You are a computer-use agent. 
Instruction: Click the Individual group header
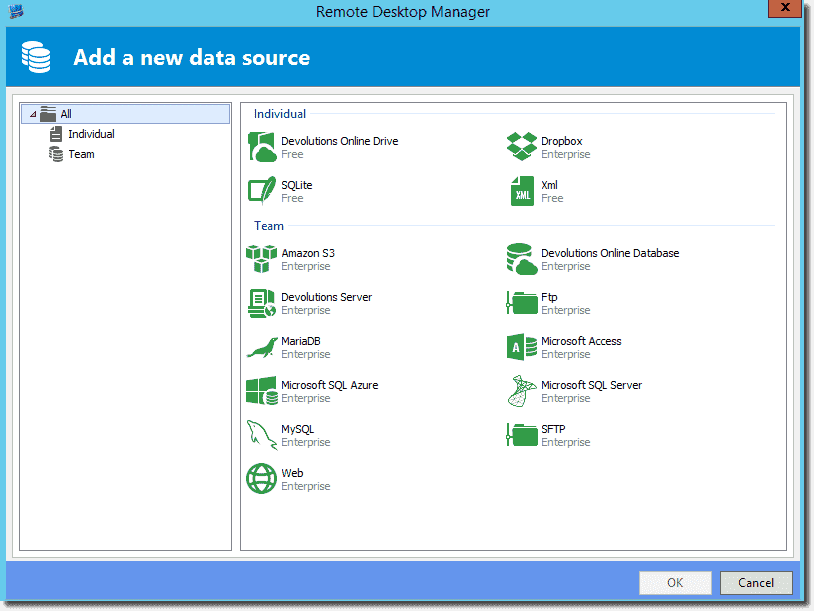click(x=280, y=114)
